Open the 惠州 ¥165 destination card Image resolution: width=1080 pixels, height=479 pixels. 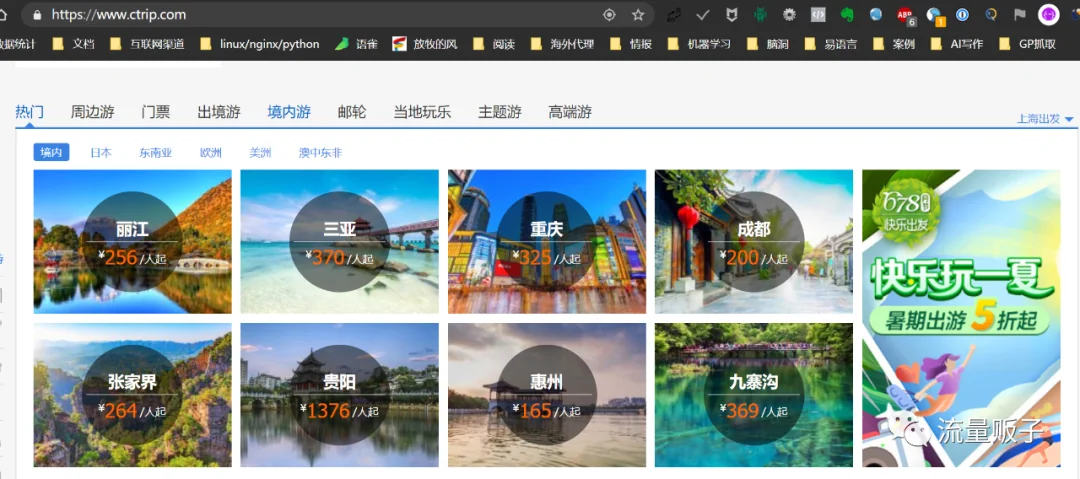point(547,395)
